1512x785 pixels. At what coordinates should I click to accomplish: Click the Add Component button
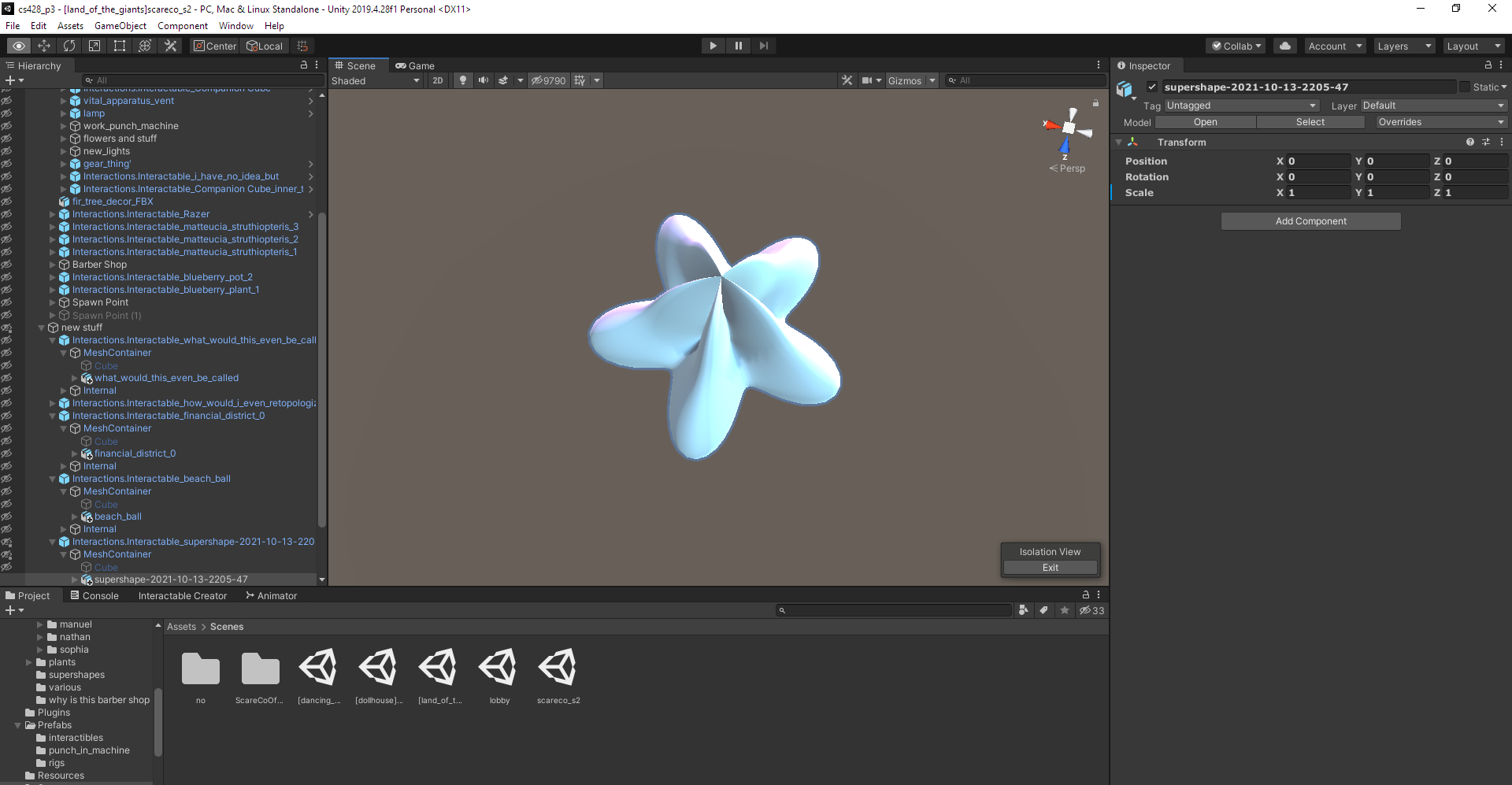(1310, 221)
